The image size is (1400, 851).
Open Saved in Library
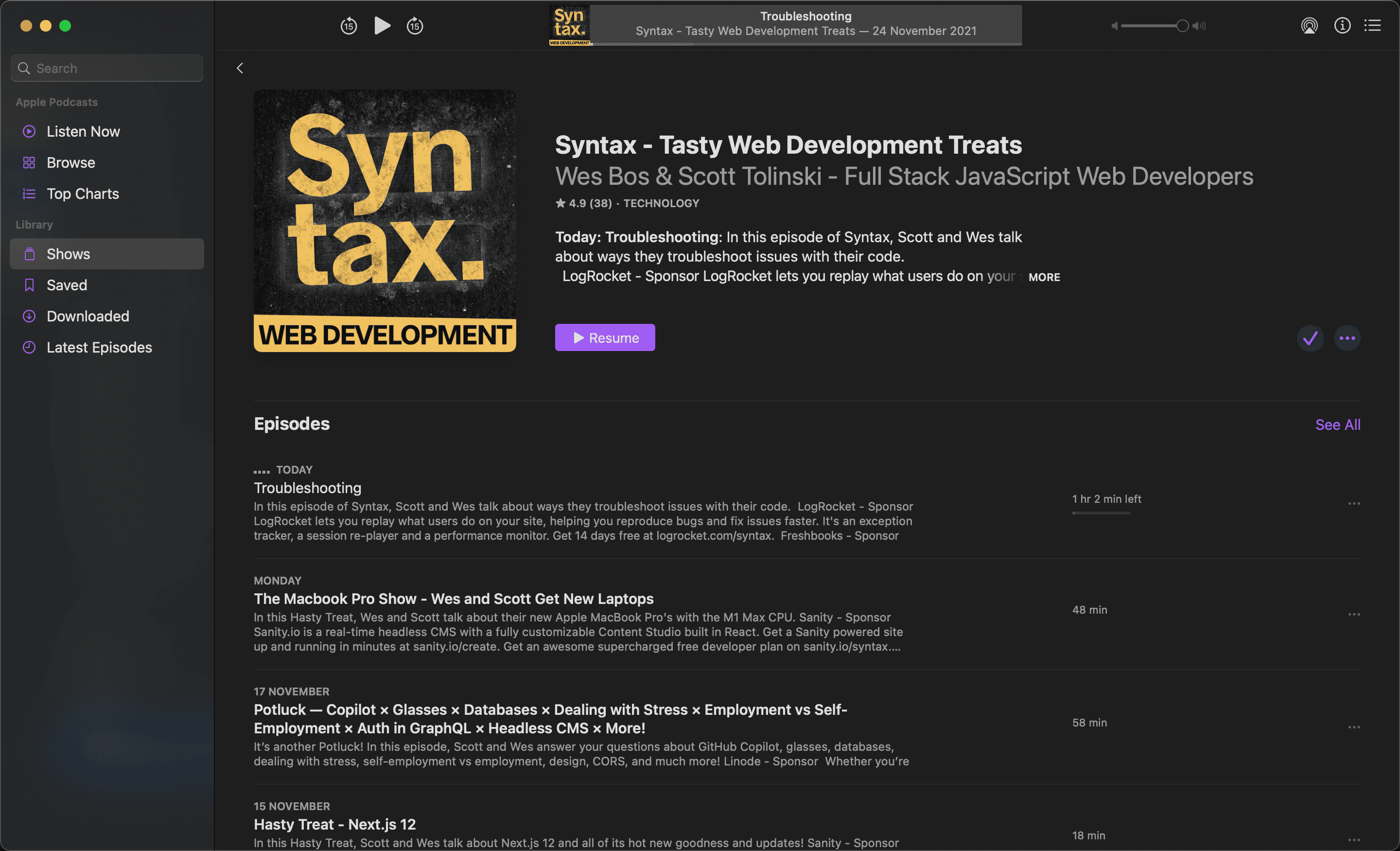[x=107, y=285]
